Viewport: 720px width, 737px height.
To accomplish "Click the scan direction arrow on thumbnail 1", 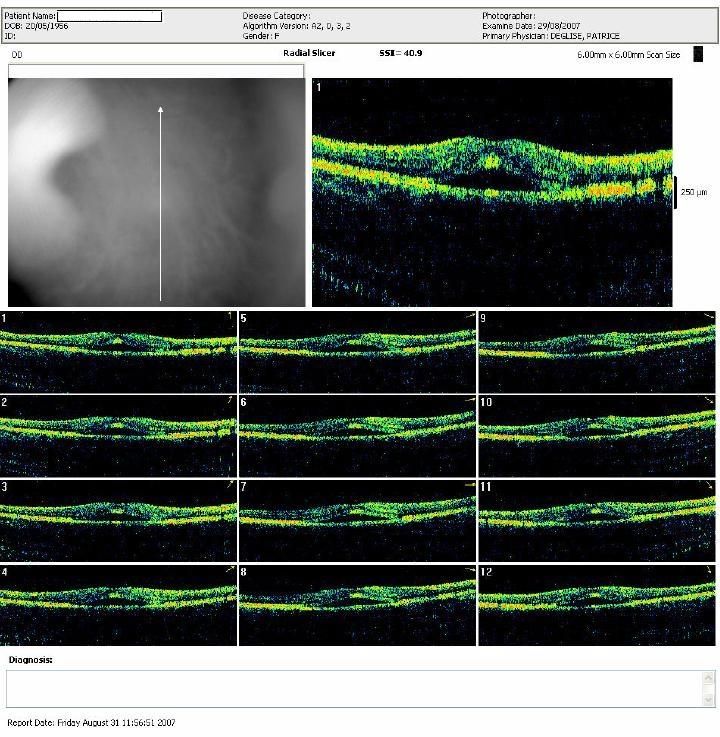I will (x=229, y=317).
